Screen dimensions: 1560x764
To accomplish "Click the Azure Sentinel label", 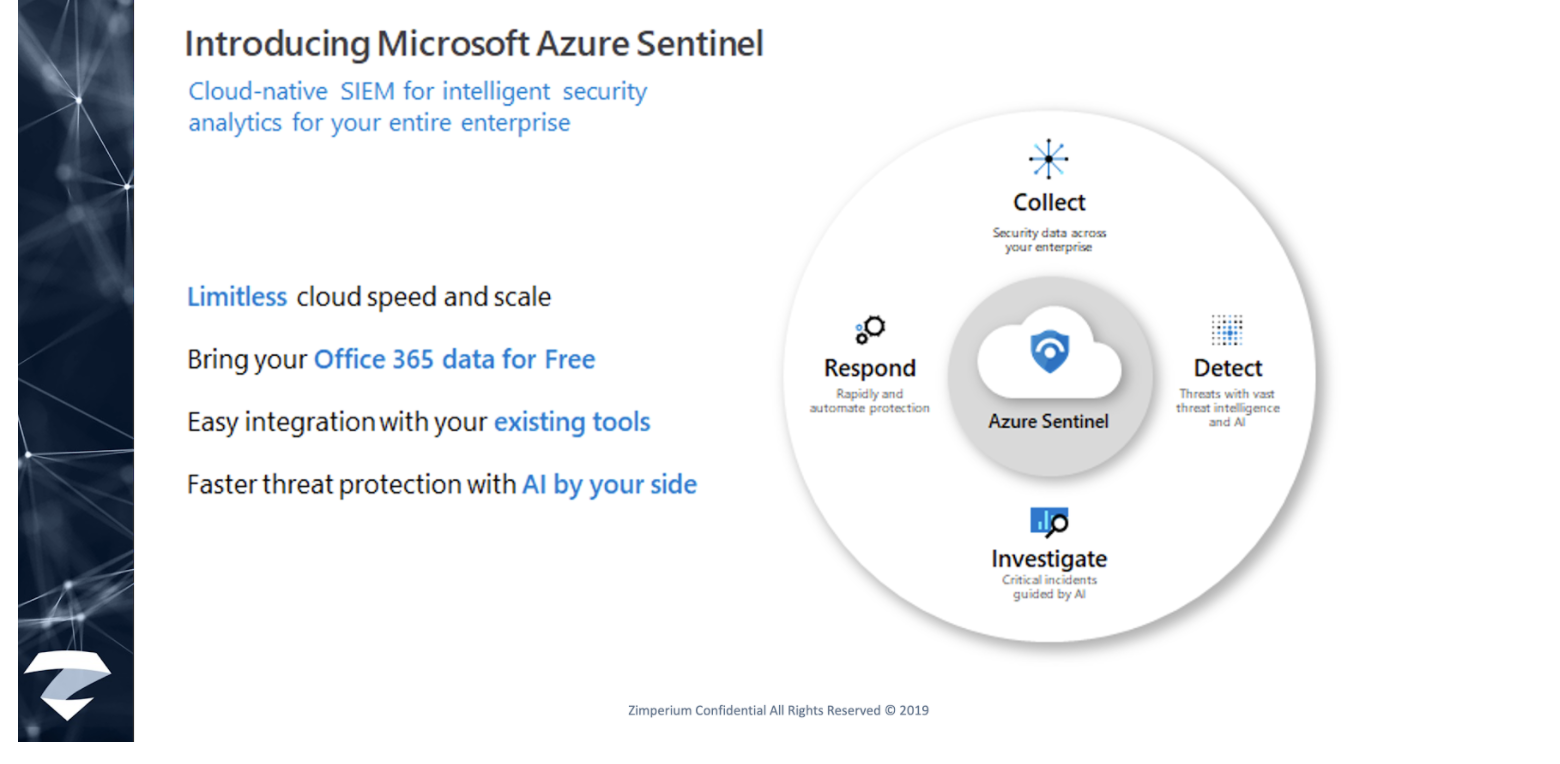I will click(1048, 421).
